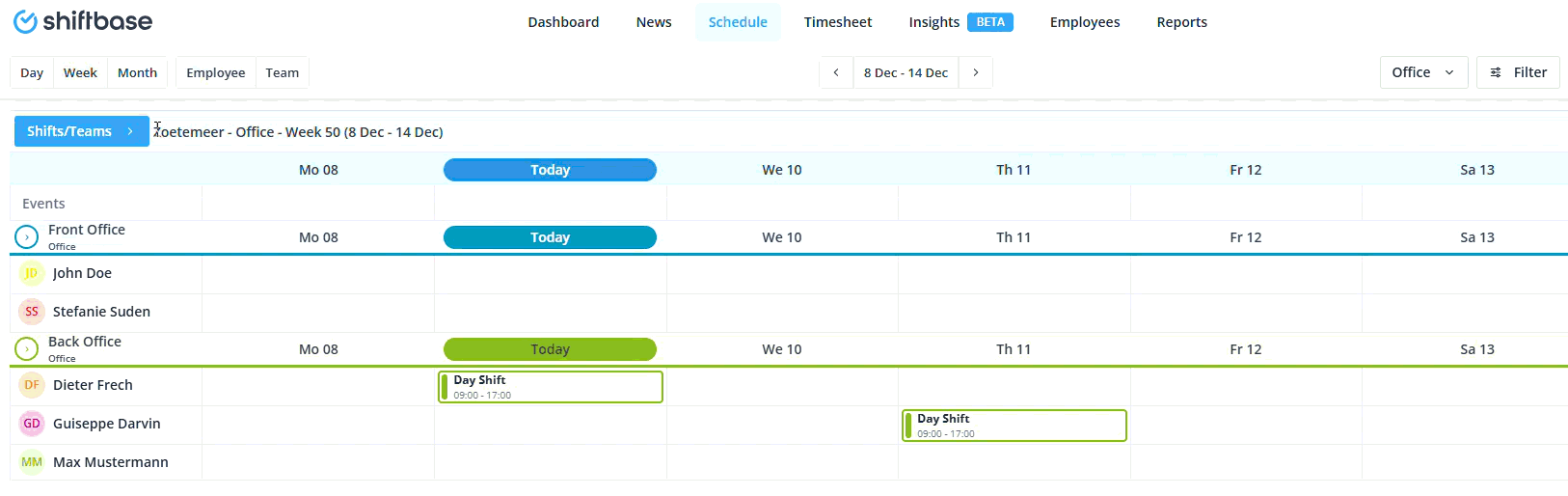
Task: Click Dieter Frech's avatar icon
Action: 32,385
